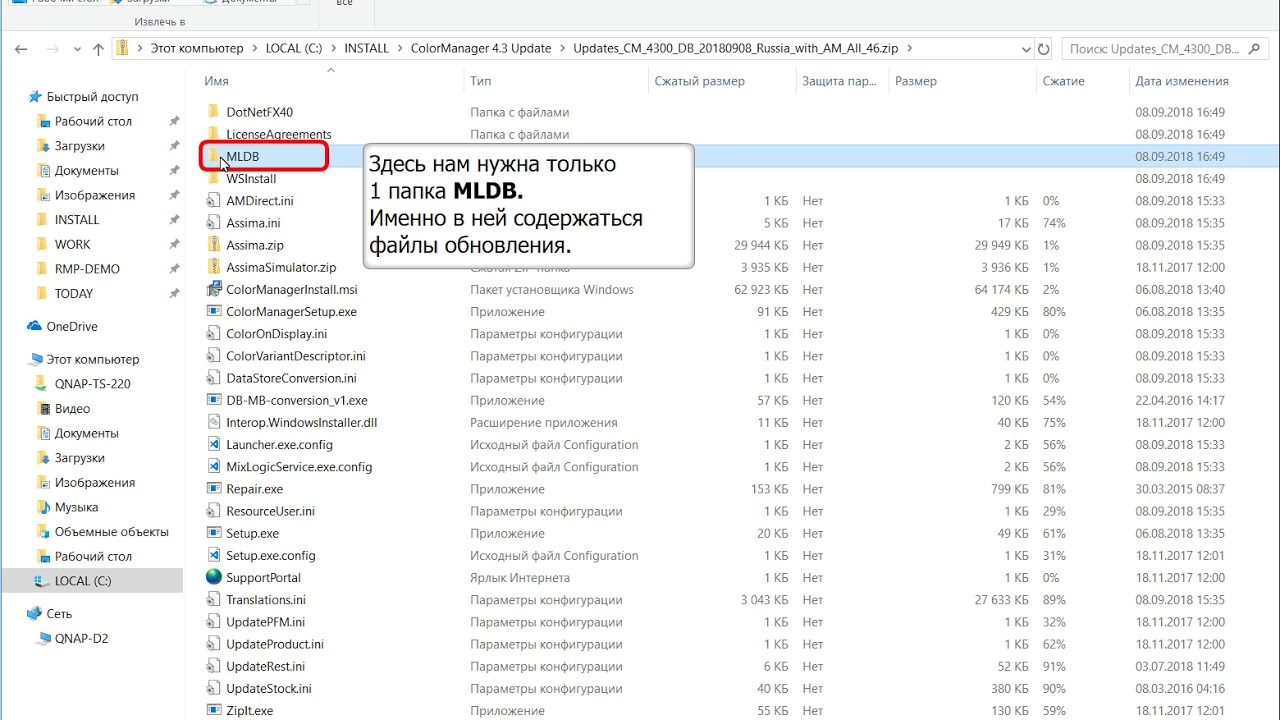Screen dimensions: 1280x720
Task: Sort by the Сжатый размер column header
Action: point(699,81)
